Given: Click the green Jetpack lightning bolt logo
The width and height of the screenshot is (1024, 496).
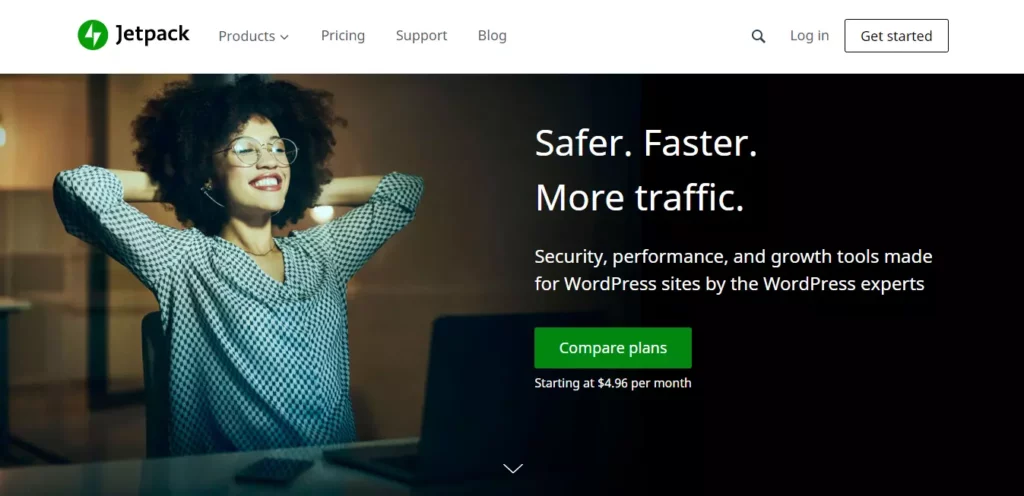Looking at the screenshot, I should pos(93,35).
